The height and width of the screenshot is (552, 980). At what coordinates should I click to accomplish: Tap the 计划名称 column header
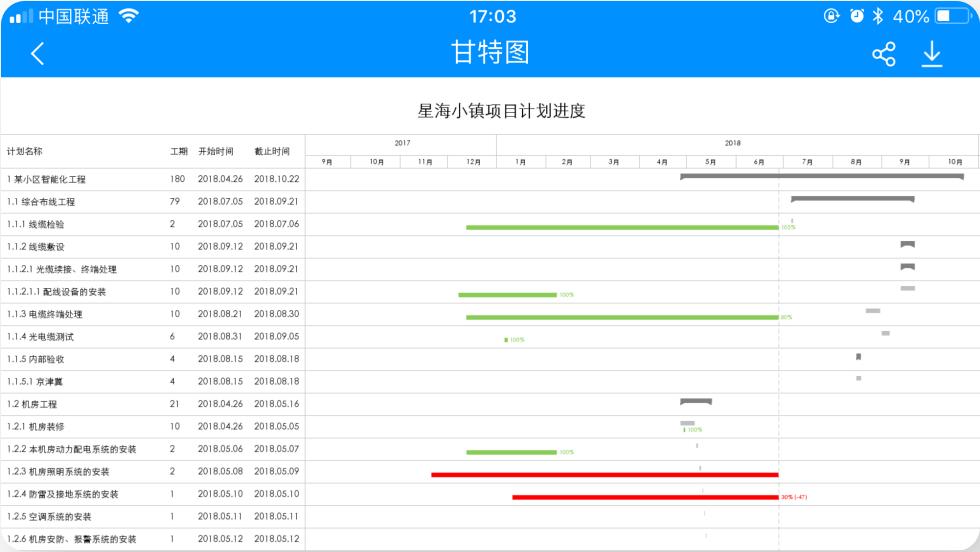[x=24, y=151]
